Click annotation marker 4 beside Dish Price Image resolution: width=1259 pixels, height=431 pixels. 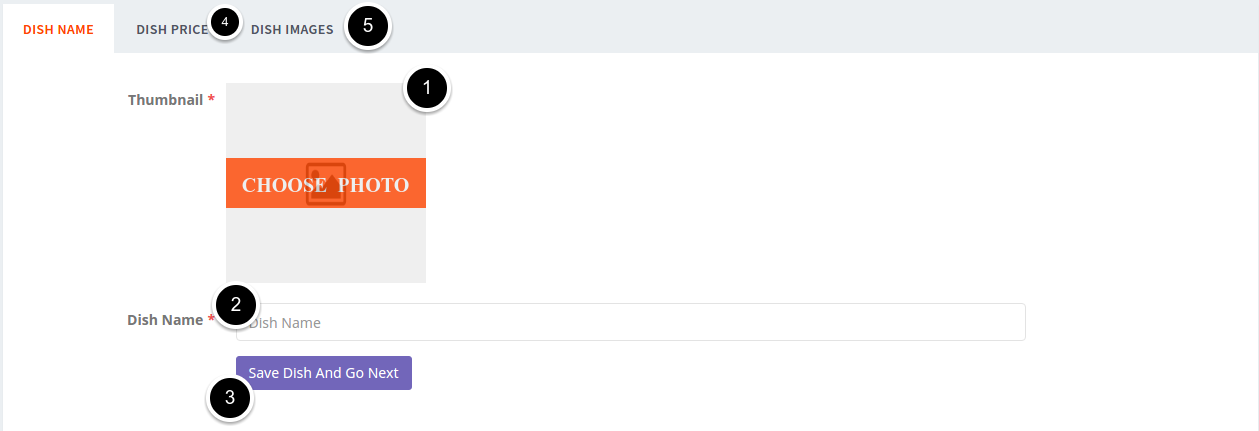point(225,22)
